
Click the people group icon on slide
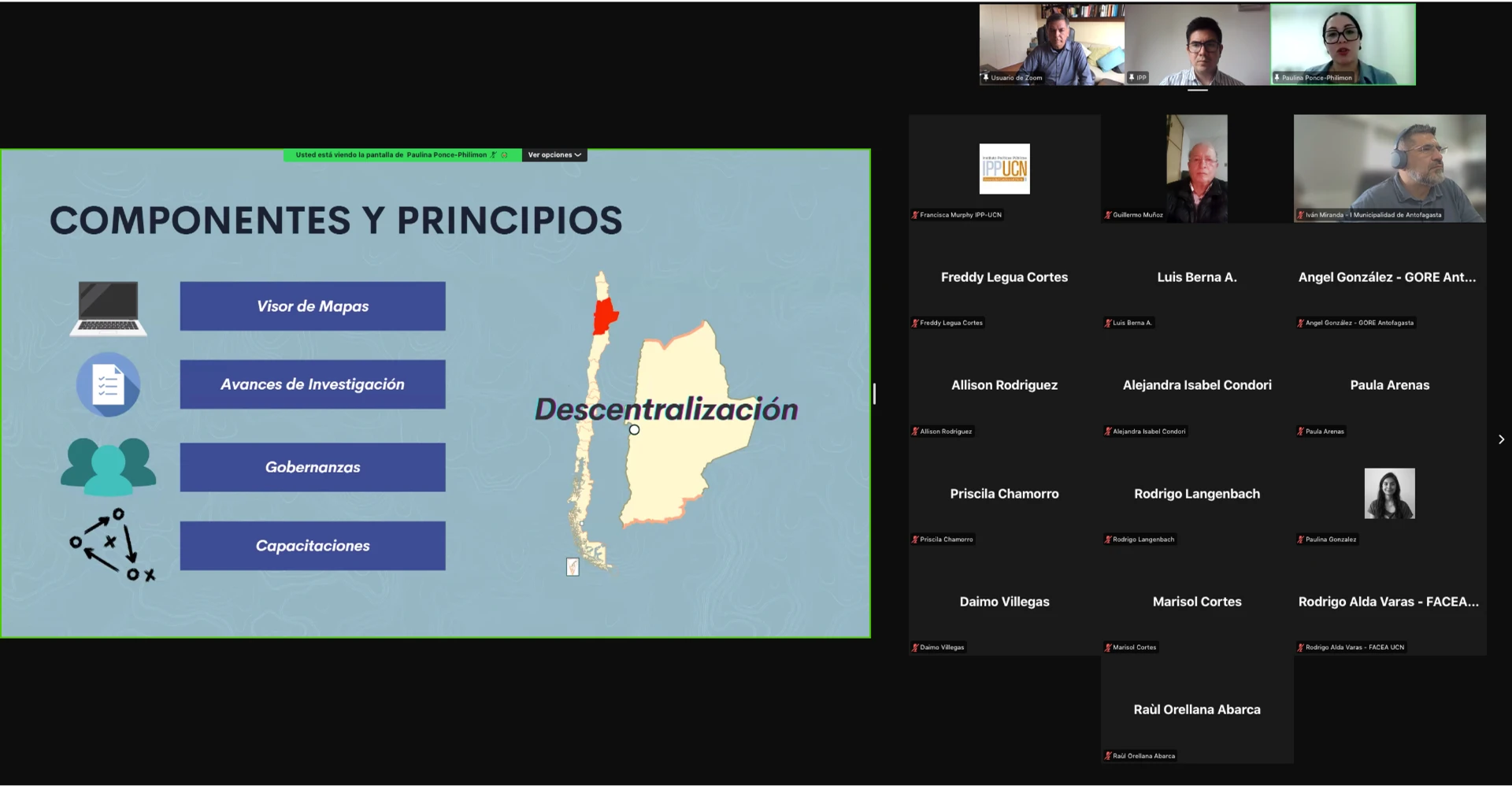[109, 466]
